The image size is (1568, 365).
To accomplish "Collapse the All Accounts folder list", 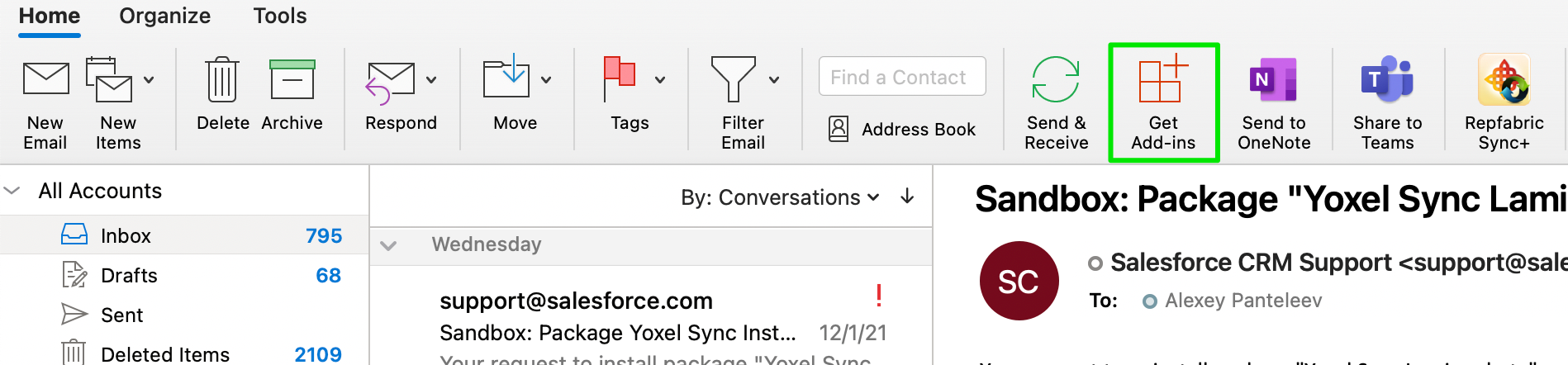I will click(x=12, y=191).
